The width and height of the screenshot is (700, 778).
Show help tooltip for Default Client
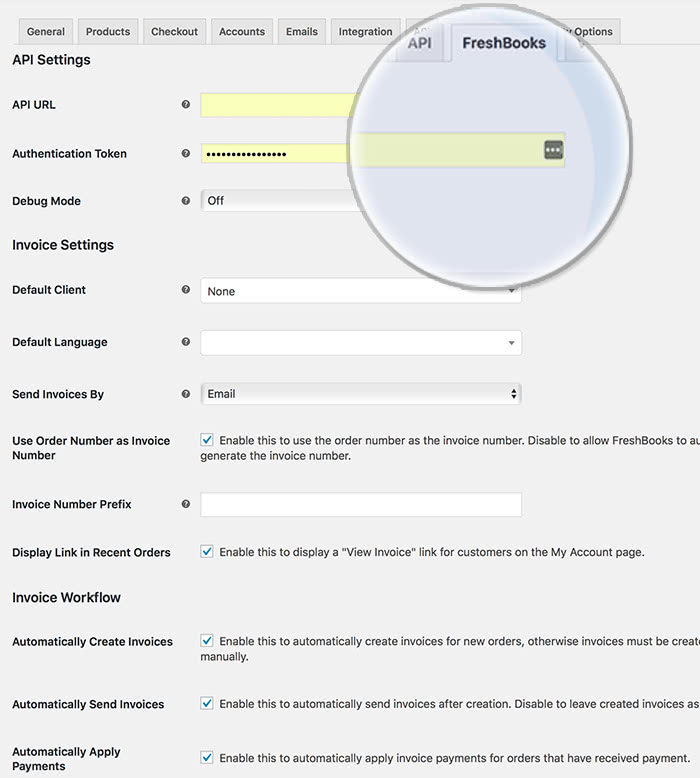(x=186, y=289)
